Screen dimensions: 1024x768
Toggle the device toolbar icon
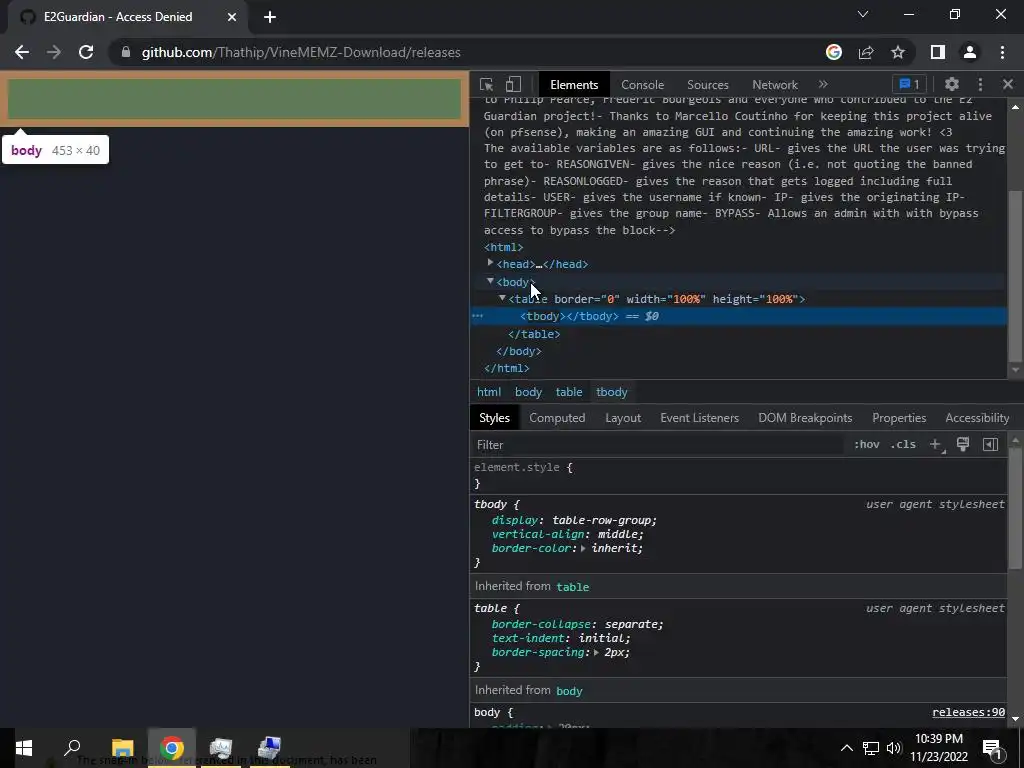pos(513,84)
